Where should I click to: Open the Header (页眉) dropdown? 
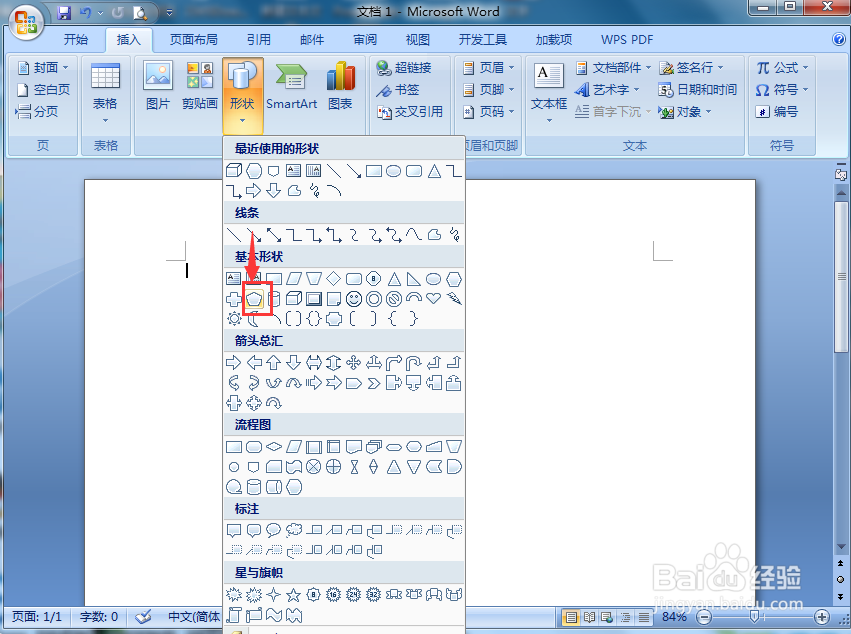tap(488, 67)
